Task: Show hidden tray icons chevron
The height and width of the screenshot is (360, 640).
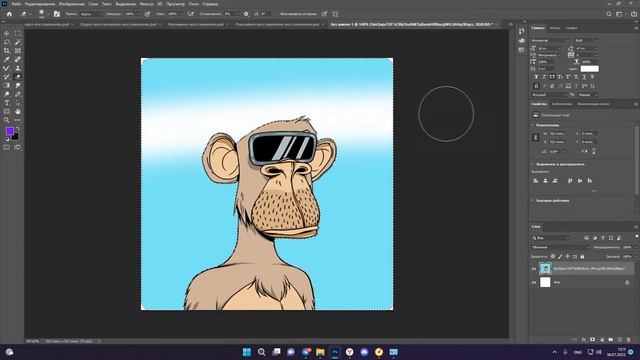Action: tap(555, 352)
